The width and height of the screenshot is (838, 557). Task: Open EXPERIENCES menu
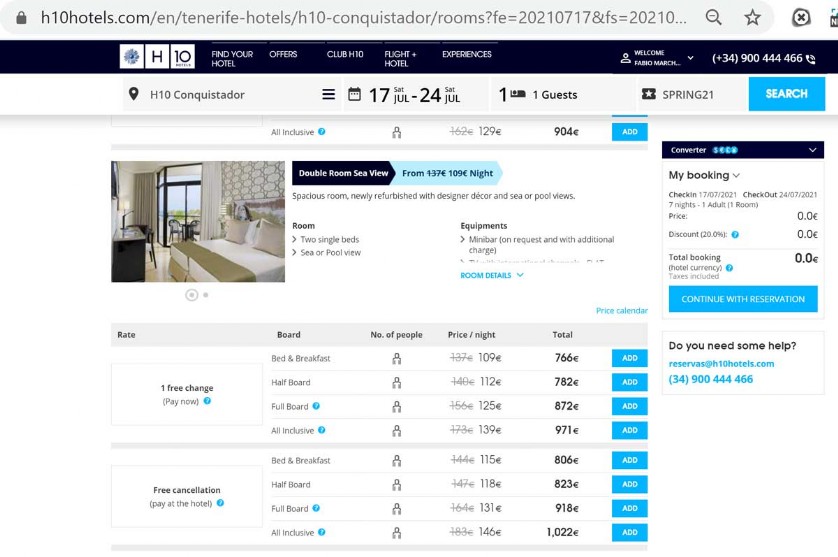click(467, 54)
